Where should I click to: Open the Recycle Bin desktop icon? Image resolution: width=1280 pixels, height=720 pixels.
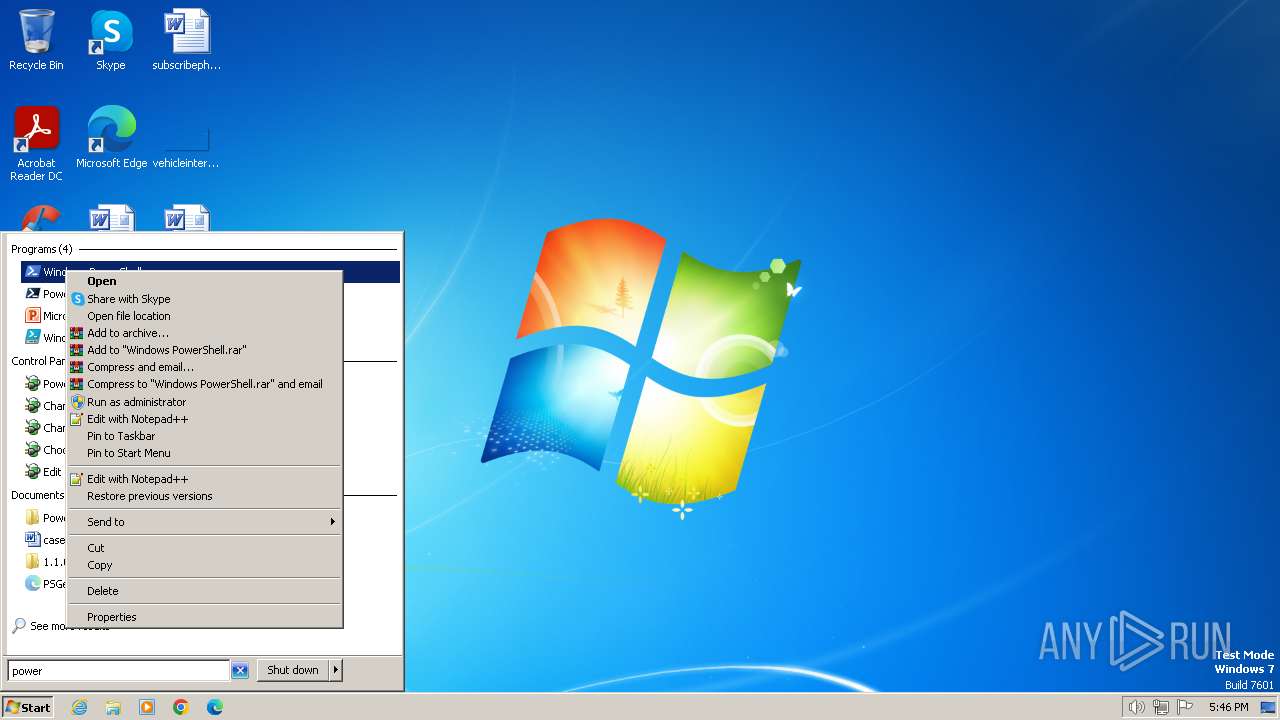click(36, 40)
